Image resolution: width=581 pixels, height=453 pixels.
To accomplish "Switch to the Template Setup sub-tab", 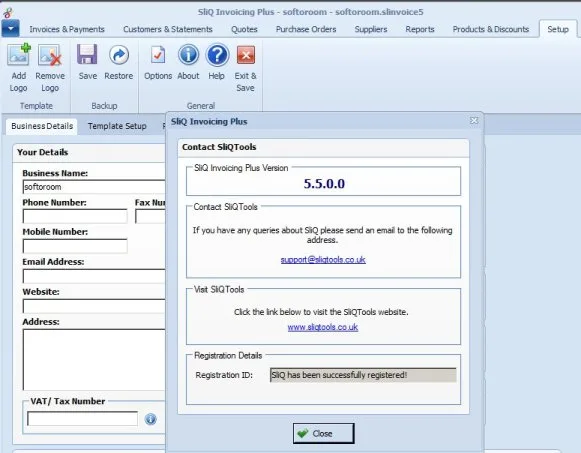I will 117,126.
